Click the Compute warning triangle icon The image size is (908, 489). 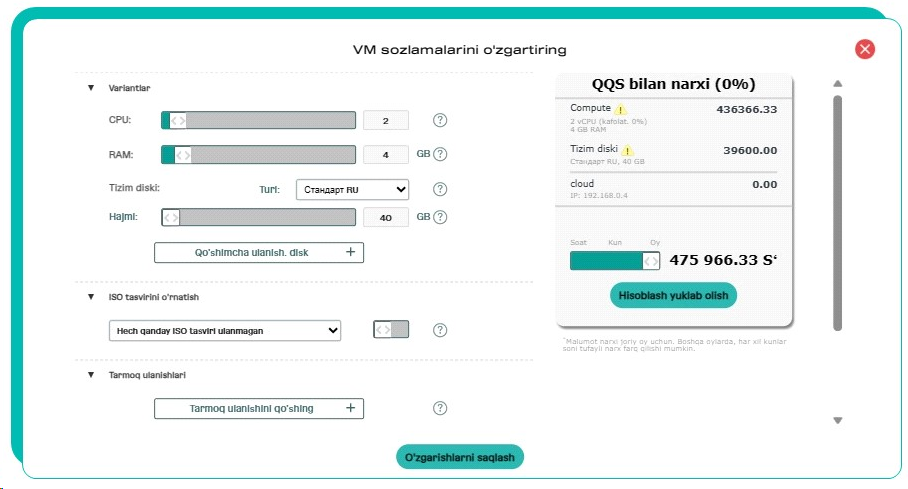621,109
